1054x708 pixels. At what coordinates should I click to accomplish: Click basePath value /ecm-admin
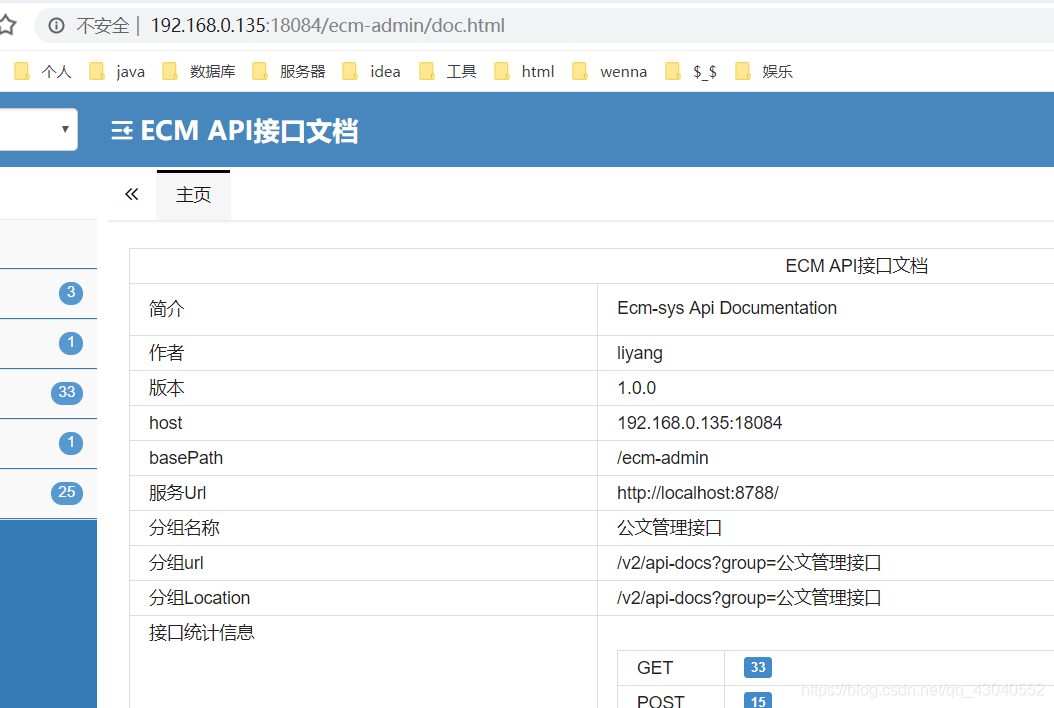pos(662,458)
